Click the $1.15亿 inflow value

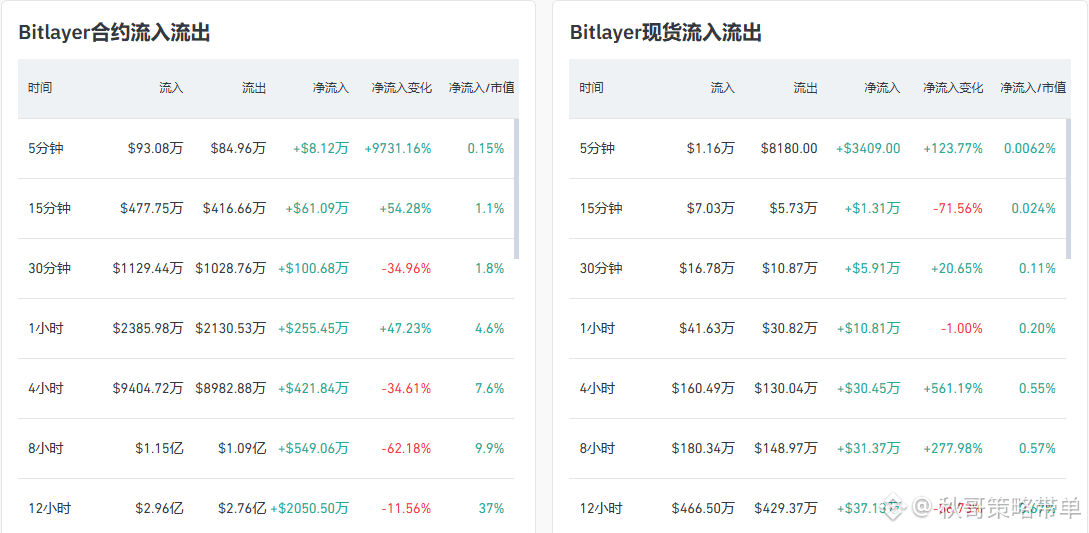(160, 448)
